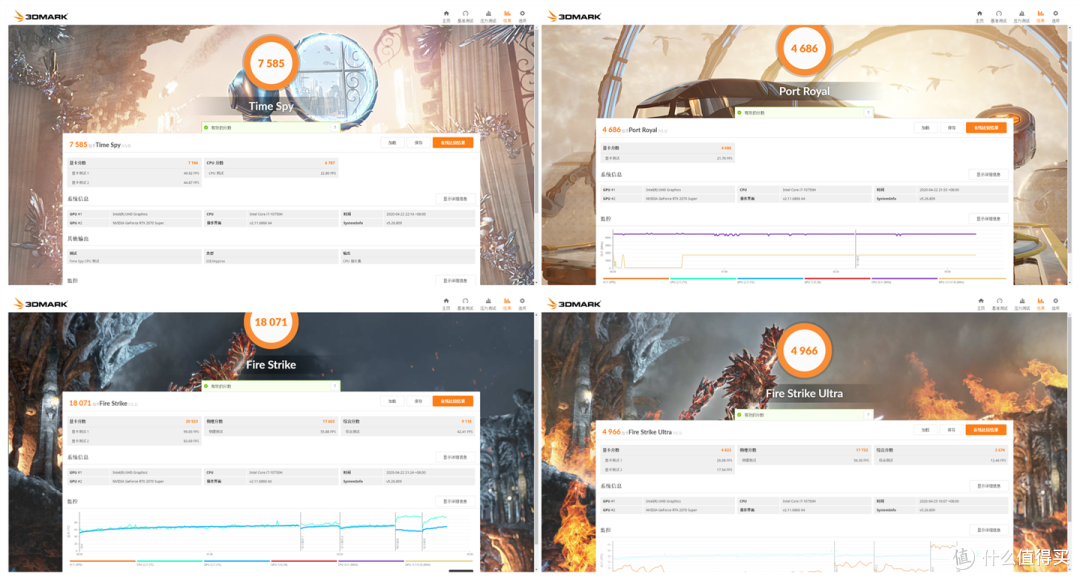Show monitoring details in Time Spy window
This screenshot has height=580, width=1080.
[455, 280]
